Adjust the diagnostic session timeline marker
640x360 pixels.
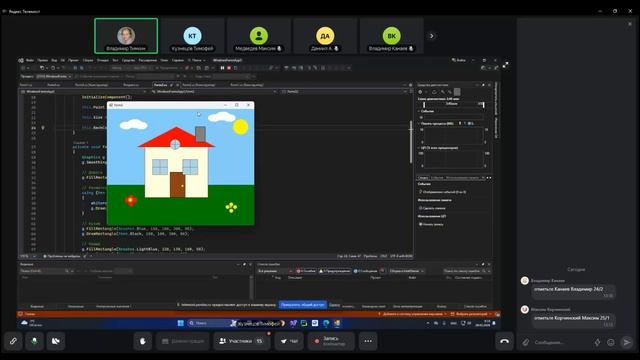(424, 105)
